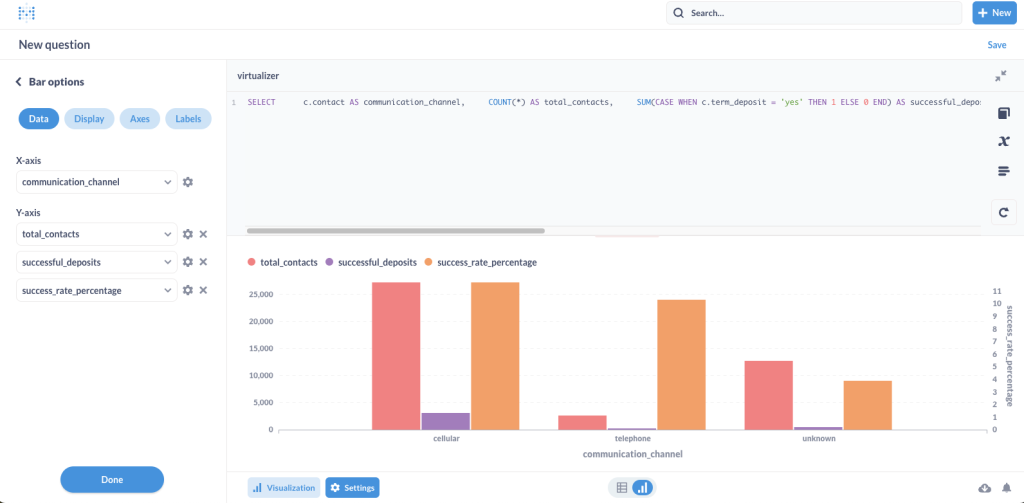Viewport: 1024px width, 503px height.
Task: Toggle total_contacts series in chart legend
Action: [283, 262]
